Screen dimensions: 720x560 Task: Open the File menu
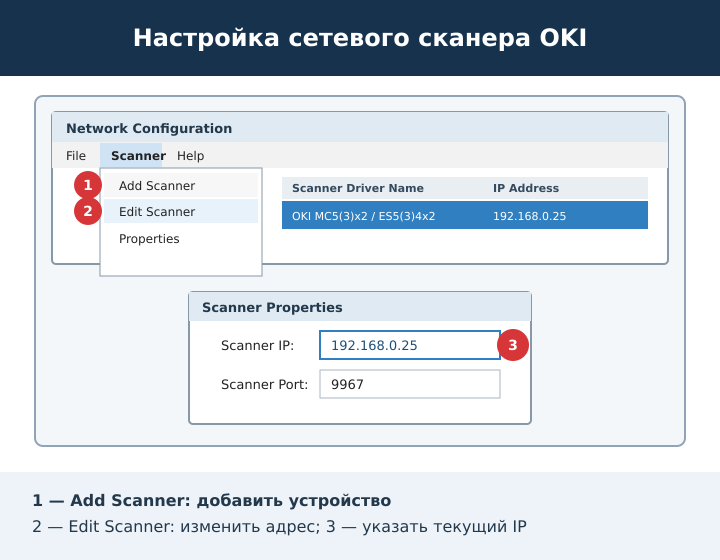[x=76, y=156]
